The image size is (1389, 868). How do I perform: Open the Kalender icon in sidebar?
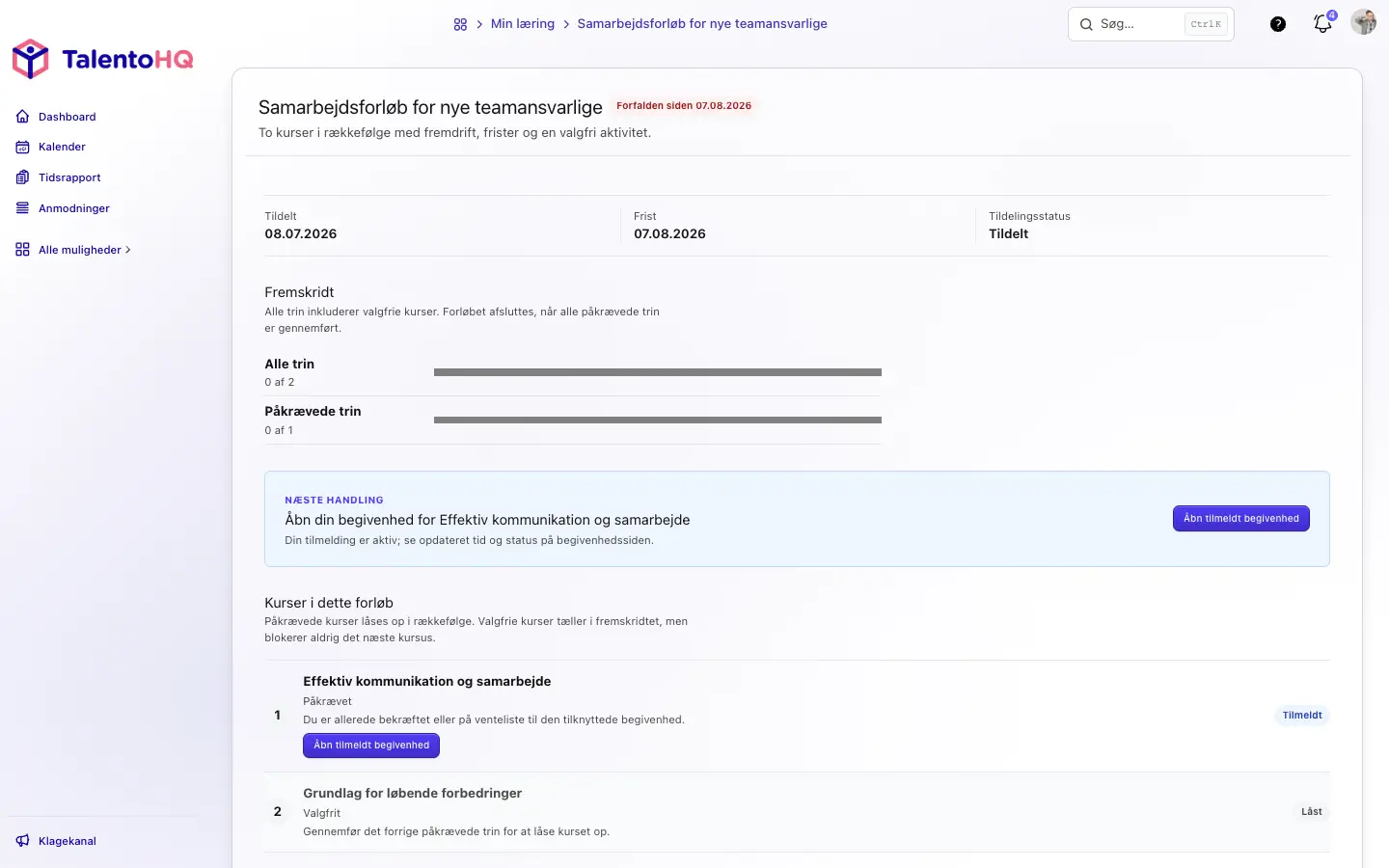[x=22, y=147]
